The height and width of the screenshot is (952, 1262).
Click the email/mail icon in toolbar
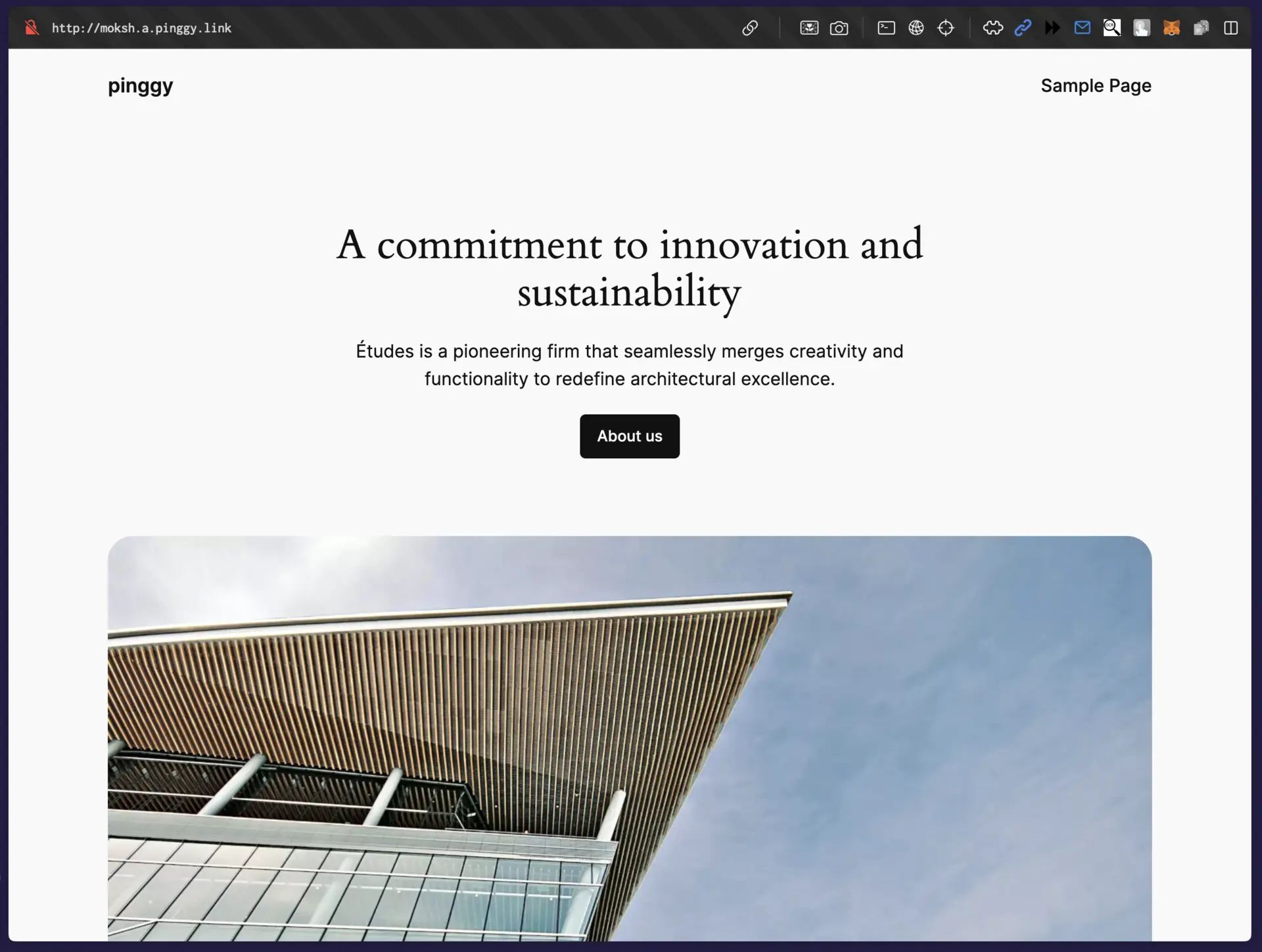click(1082, 27)
